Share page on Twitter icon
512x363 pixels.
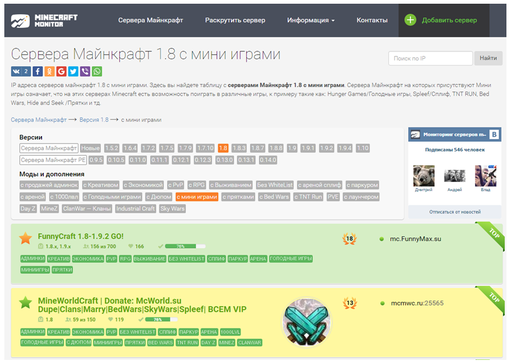coord(73,71)
